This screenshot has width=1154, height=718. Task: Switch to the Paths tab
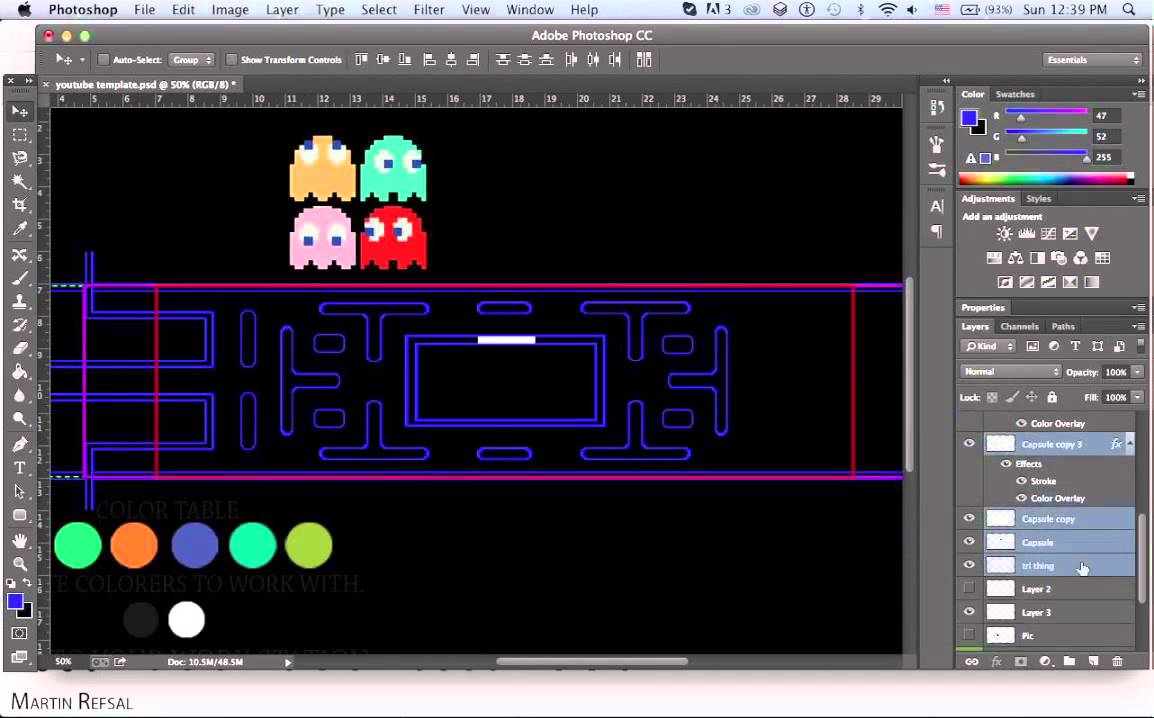[x=1063, y=326]
